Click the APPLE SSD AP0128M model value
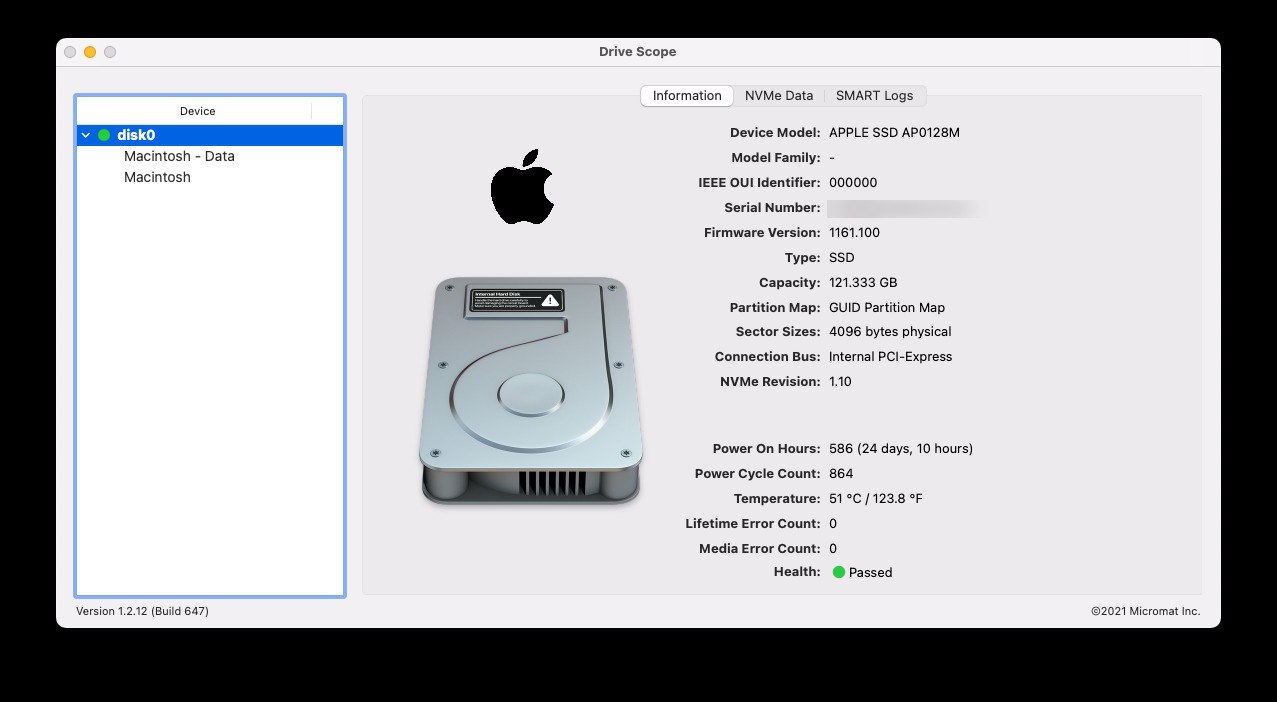Viewport: 1277px width, 702px height. click(894, 132)
